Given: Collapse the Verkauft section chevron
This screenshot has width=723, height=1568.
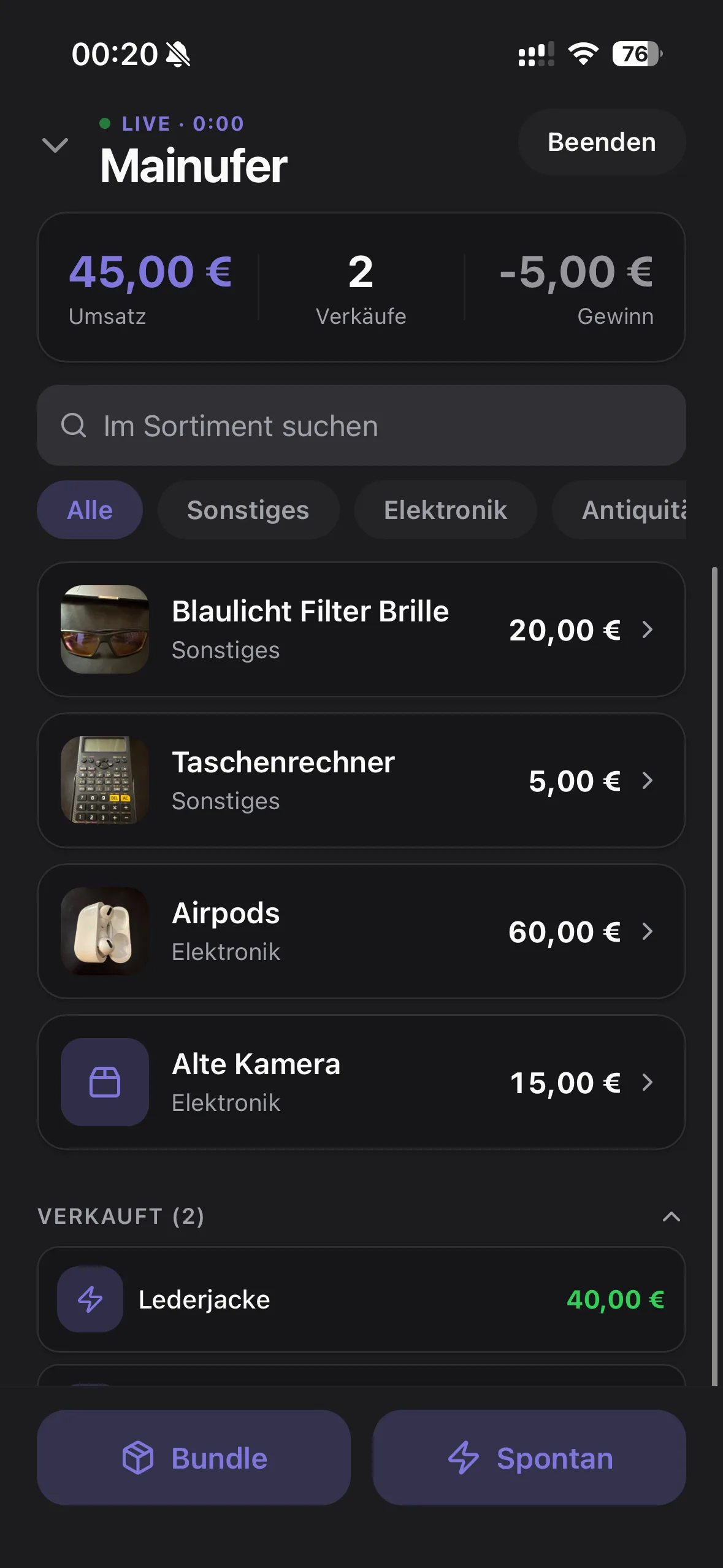Looking at the screenshot, I should (671, 1216).
